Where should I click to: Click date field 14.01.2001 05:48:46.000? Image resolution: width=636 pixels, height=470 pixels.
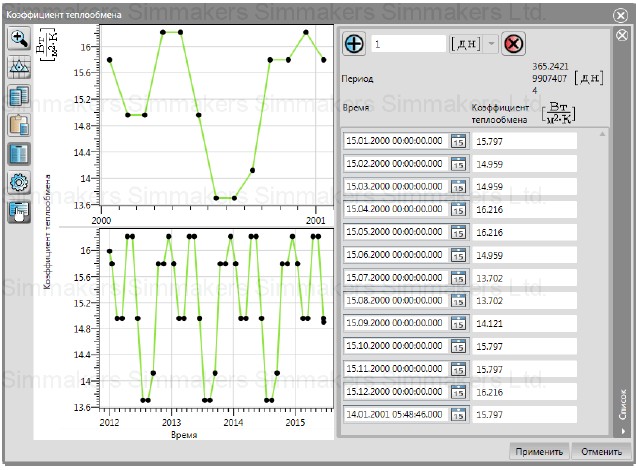[x=396, y=414]
